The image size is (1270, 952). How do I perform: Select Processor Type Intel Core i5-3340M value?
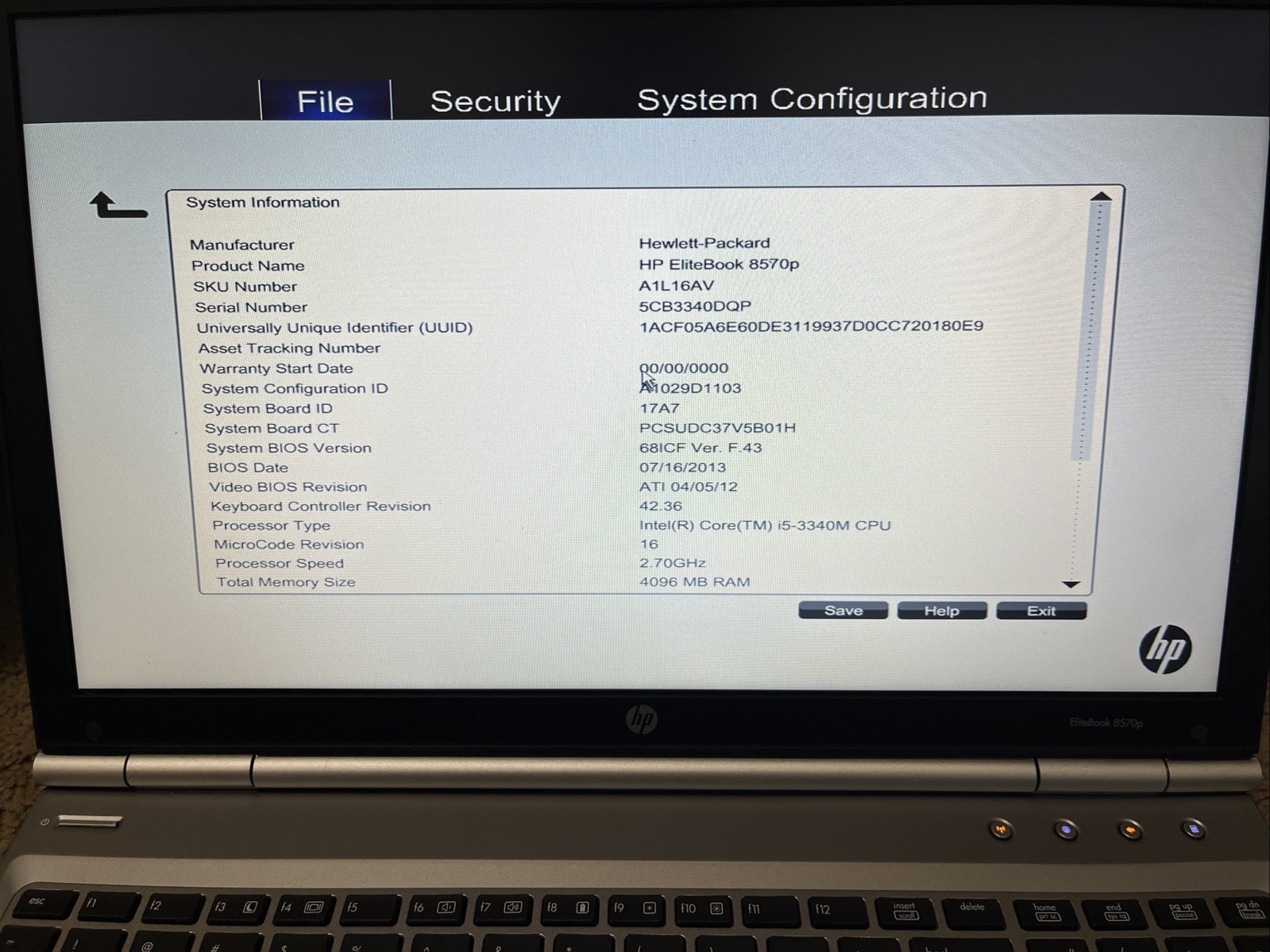[x=765, y=525]
